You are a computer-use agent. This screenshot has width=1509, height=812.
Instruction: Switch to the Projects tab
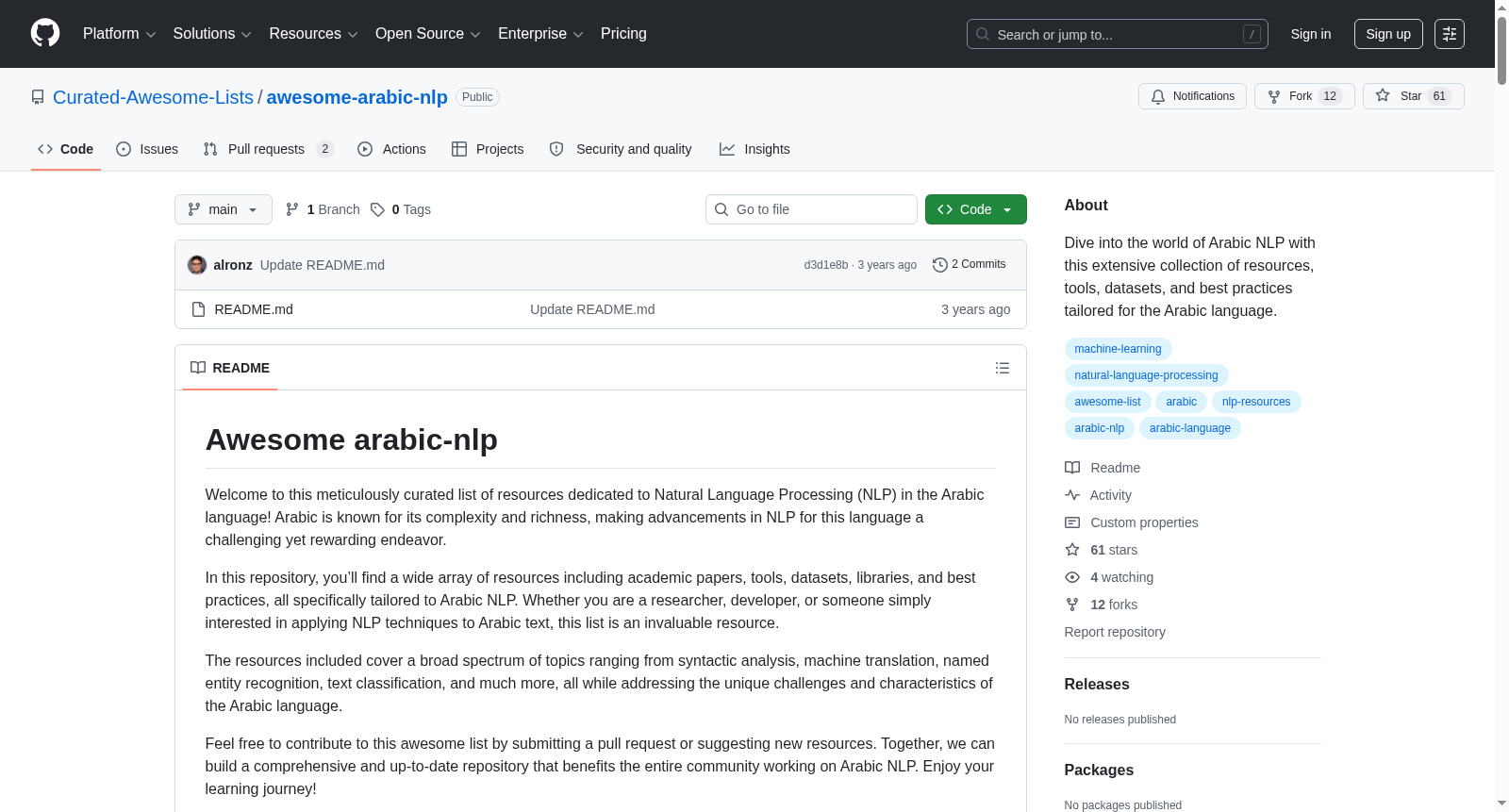488,149
